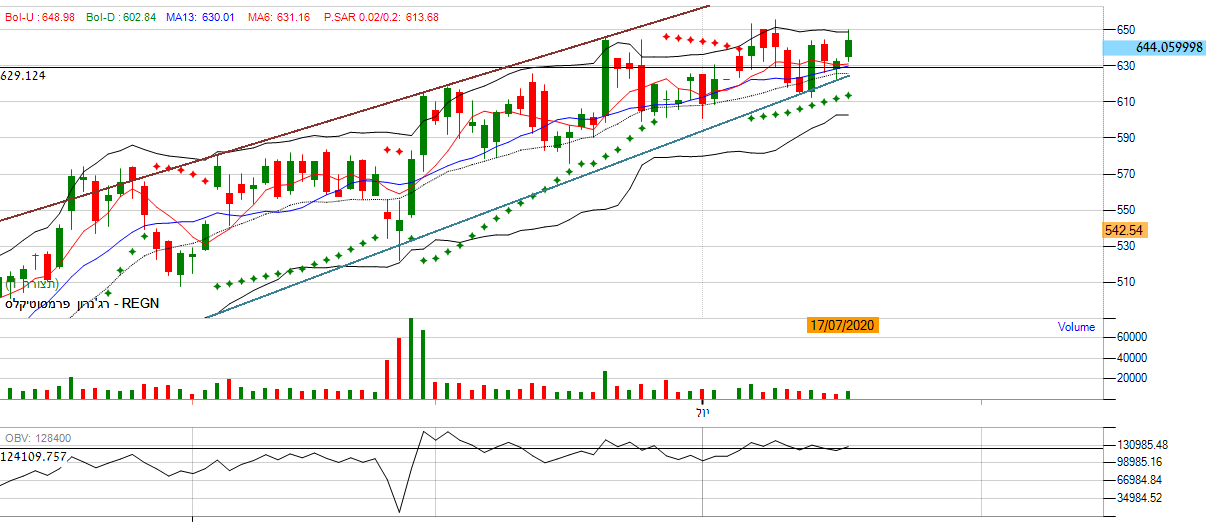Click the יול month marker on time axis
1206x522 pixels.
[701, 412]
